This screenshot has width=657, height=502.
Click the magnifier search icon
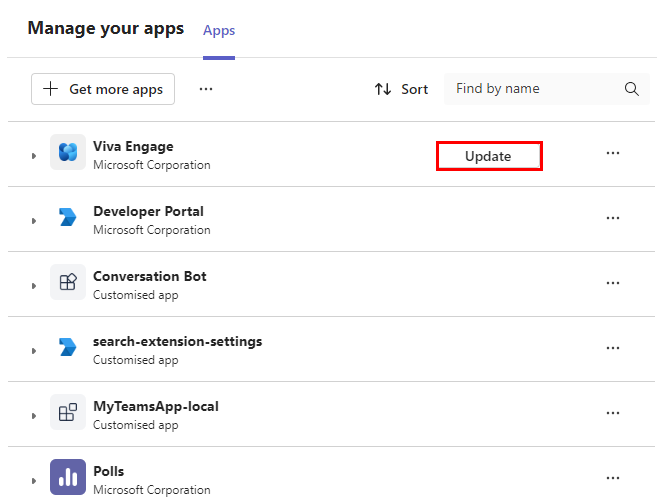coord(632,89)
